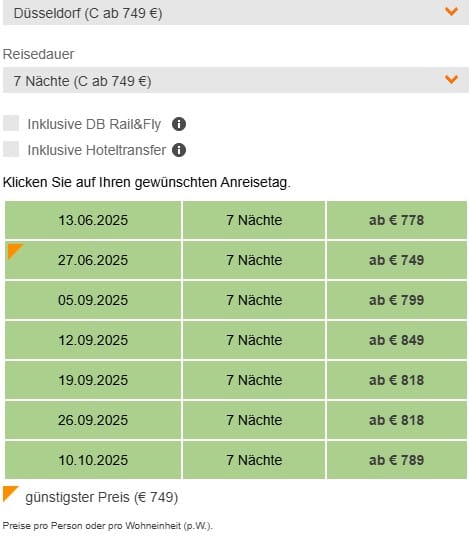469x549 pixels.
Task: Select arrival date 26.09.2025
Action: point(93,420)
